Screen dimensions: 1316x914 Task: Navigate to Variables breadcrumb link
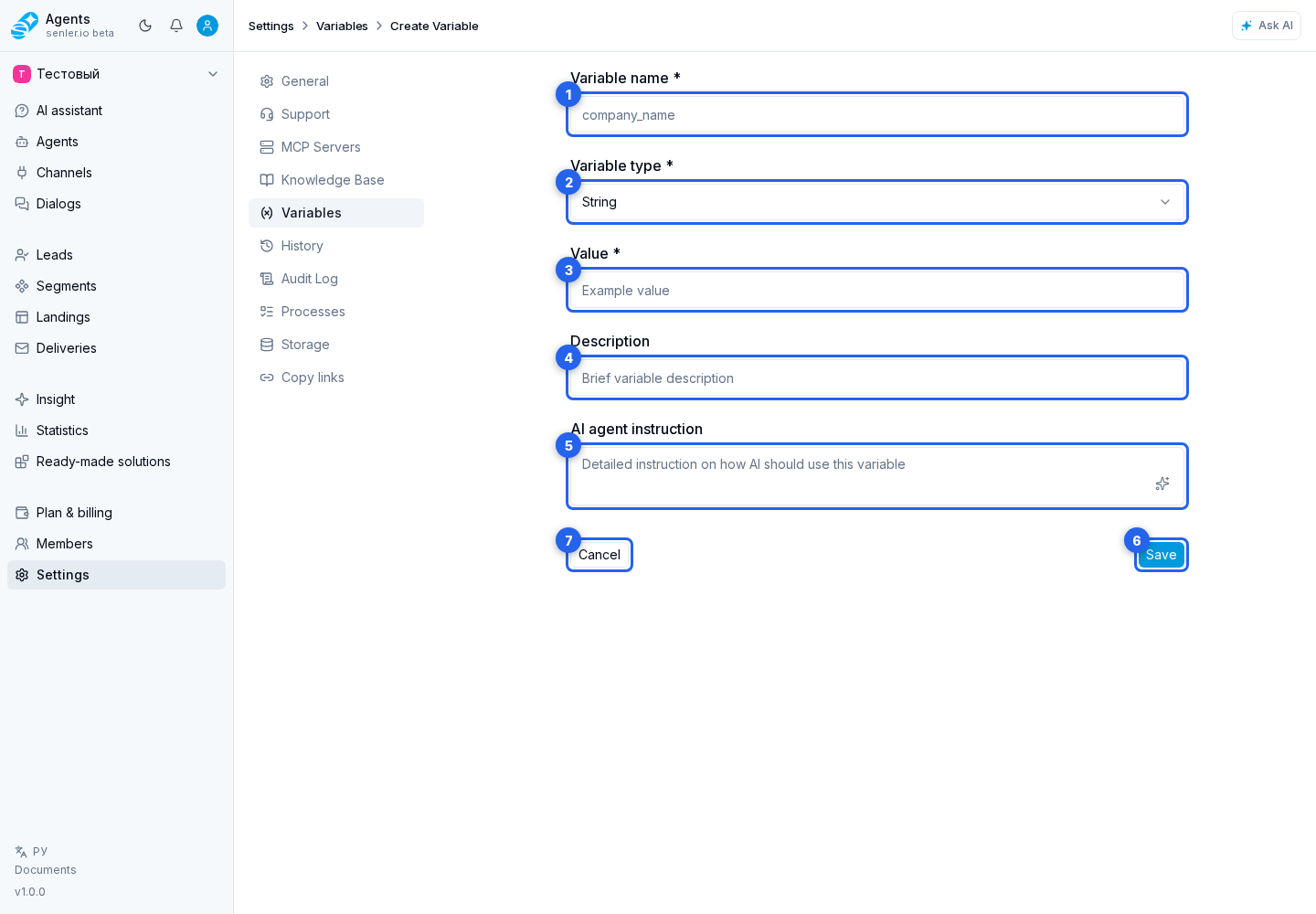342,26
